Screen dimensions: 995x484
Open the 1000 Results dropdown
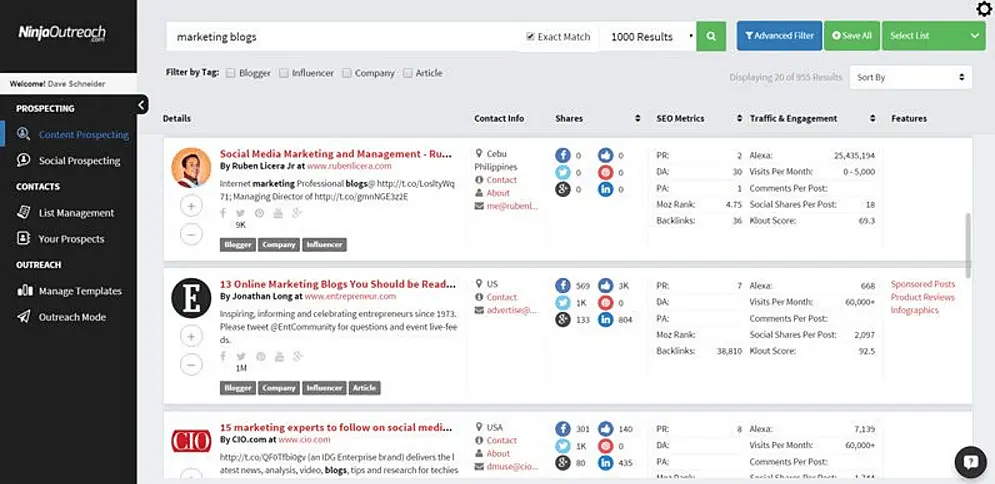[x=652, y=37]
